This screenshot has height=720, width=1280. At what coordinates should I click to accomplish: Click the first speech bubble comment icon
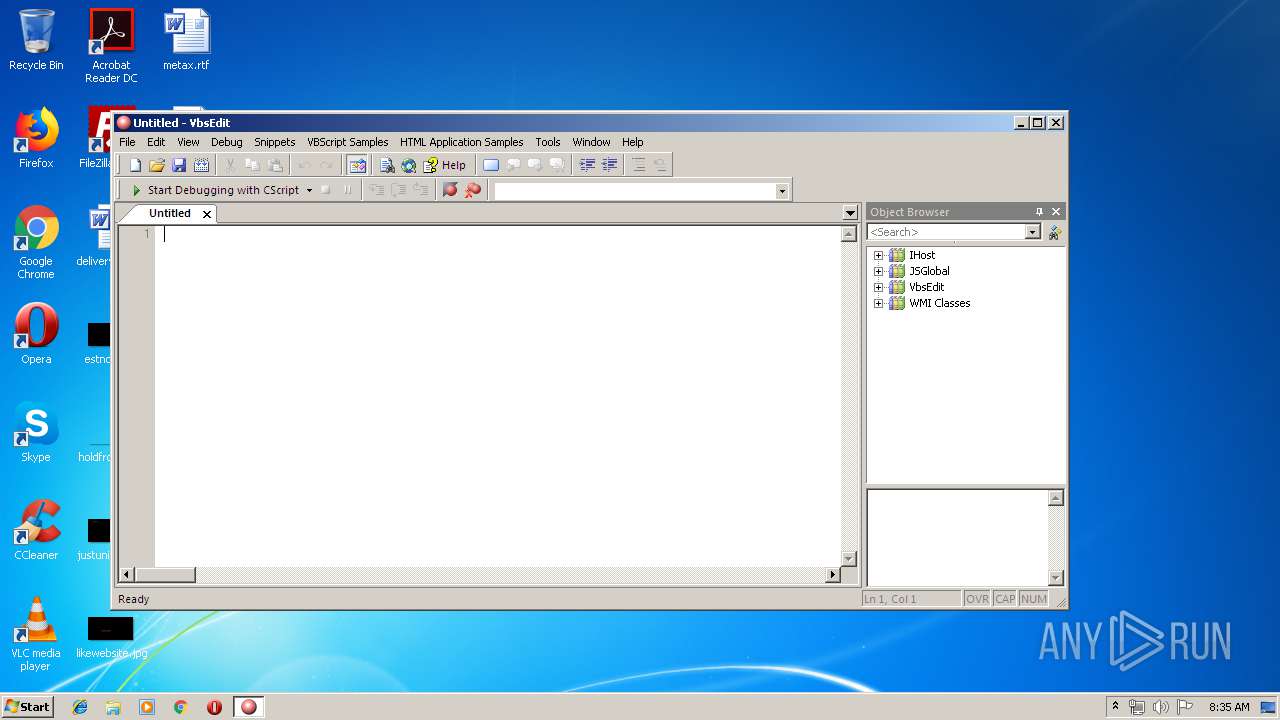point(513,165)
